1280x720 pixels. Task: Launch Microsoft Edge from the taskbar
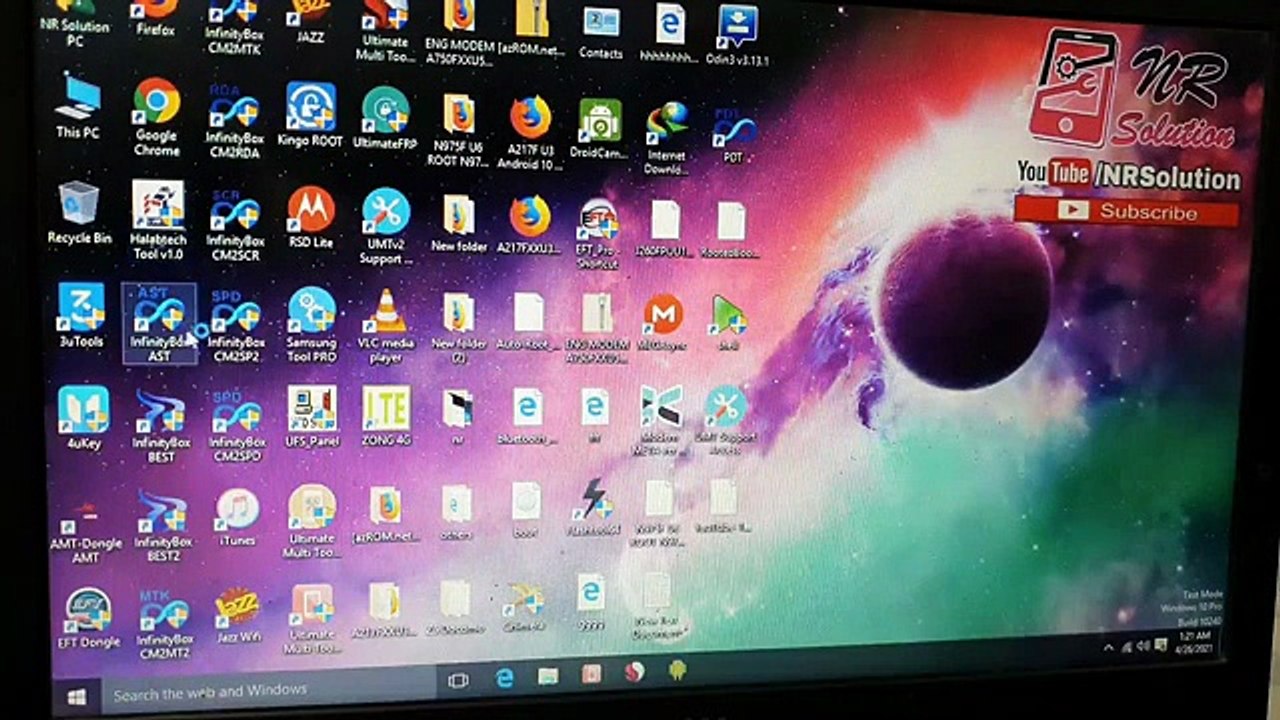(506, 678)
